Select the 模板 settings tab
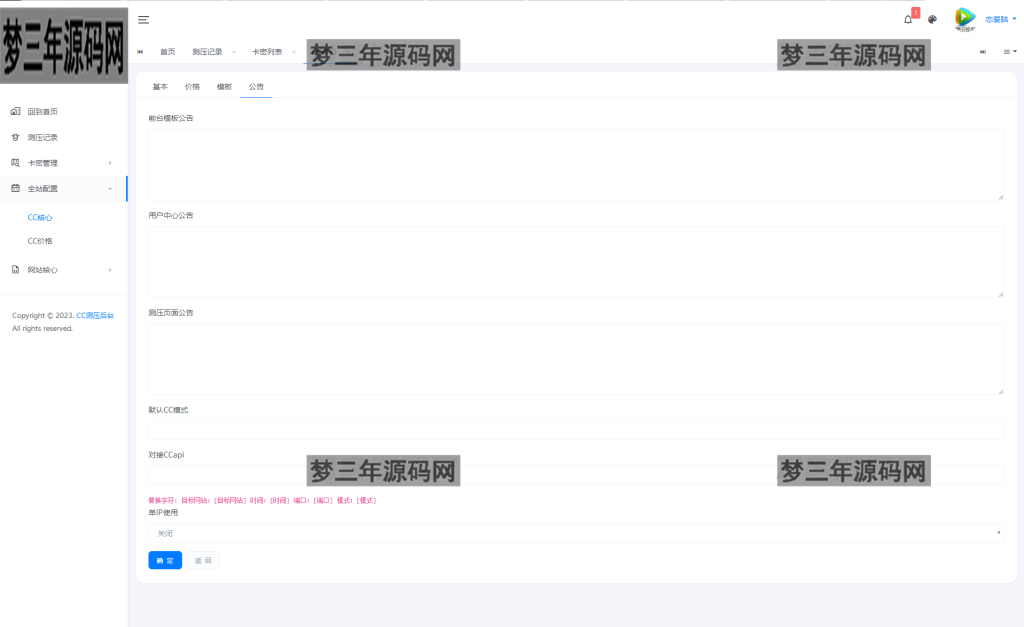Viewport: 1024px width, 627px height. (224, 86)
